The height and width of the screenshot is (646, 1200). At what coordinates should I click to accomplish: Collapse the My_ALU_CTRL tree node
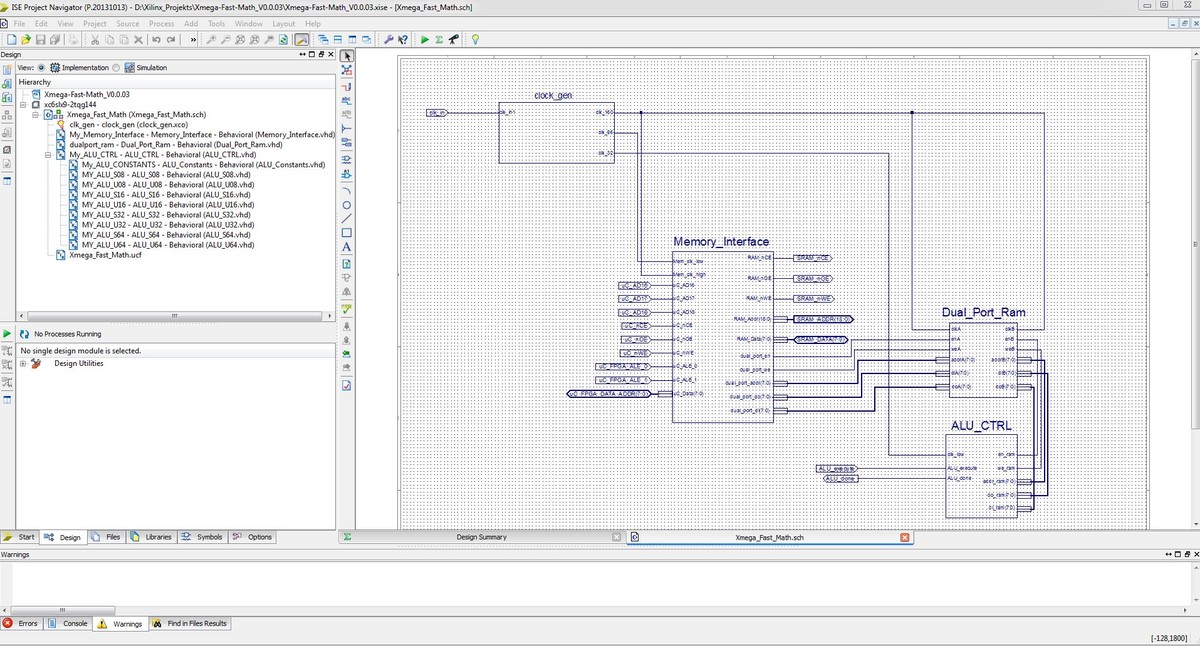click(48, 155)
